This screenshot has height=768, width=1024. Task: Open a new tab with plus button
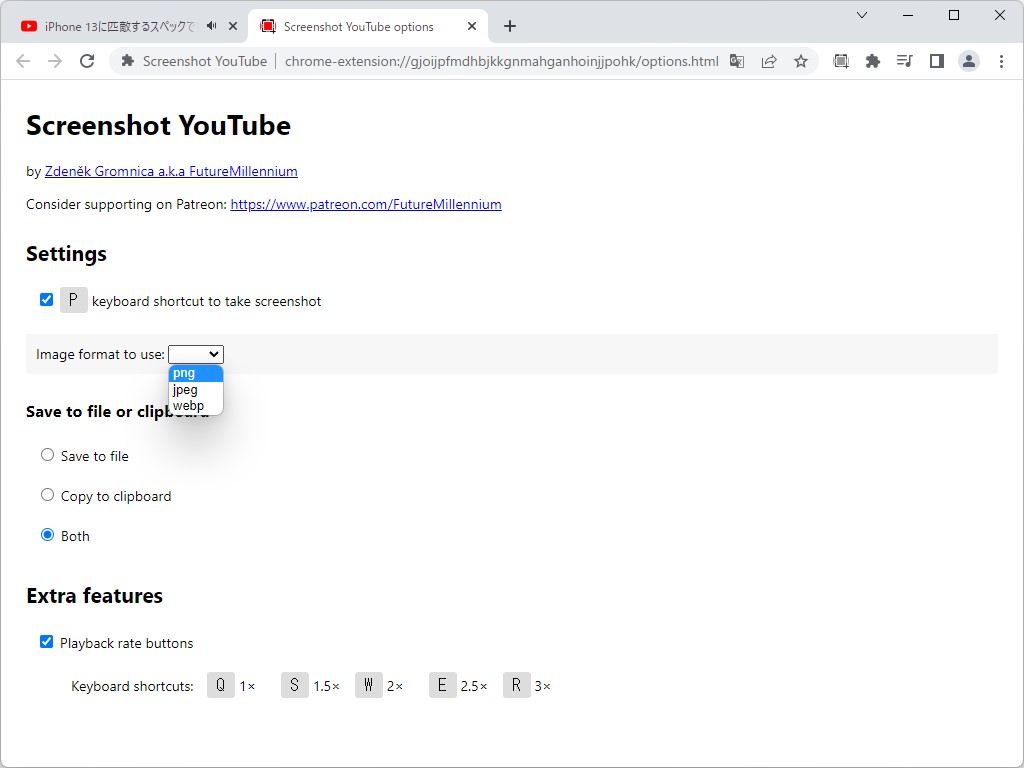[510, 26]
